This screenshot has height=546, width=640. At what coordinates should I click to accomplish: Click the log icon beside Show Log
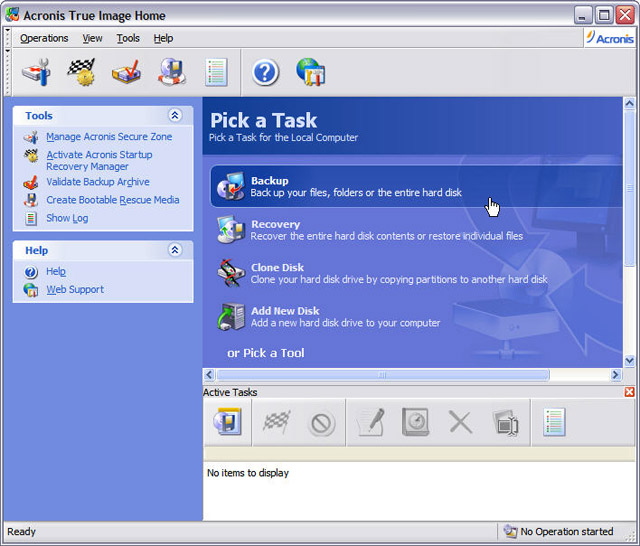(31, 219)
